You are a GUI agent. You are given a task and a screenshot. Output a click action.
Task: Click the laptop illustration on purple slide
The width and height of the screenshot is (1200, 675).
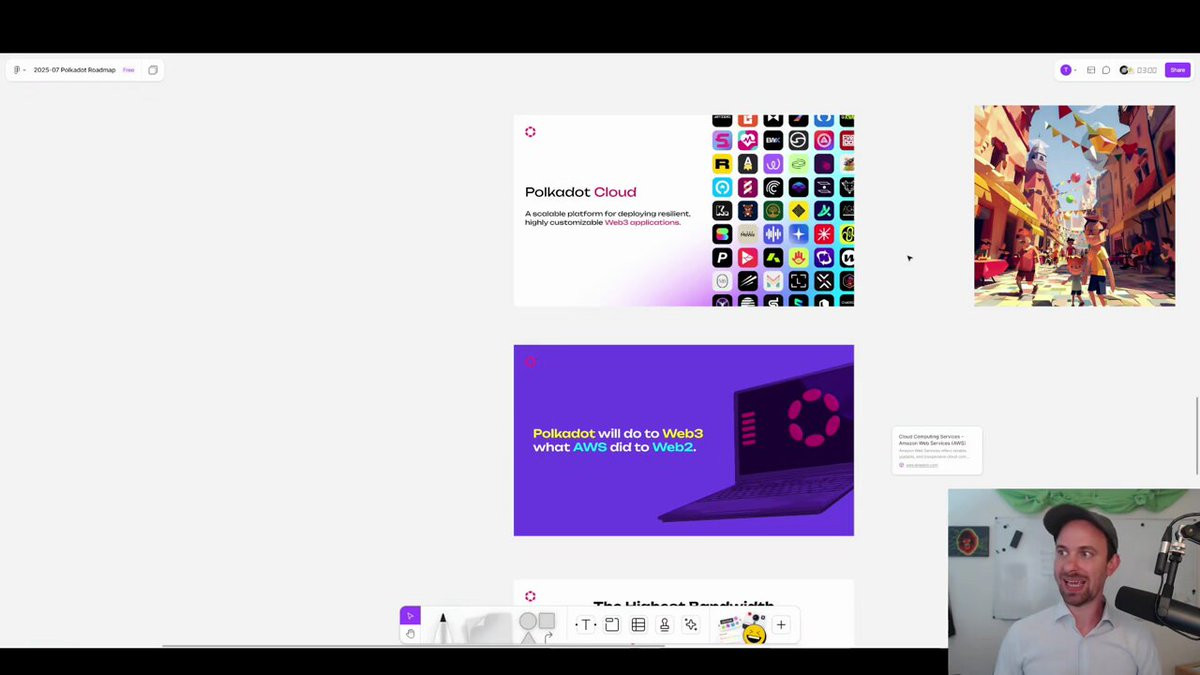pyautogui.click(x=756, y=442)
